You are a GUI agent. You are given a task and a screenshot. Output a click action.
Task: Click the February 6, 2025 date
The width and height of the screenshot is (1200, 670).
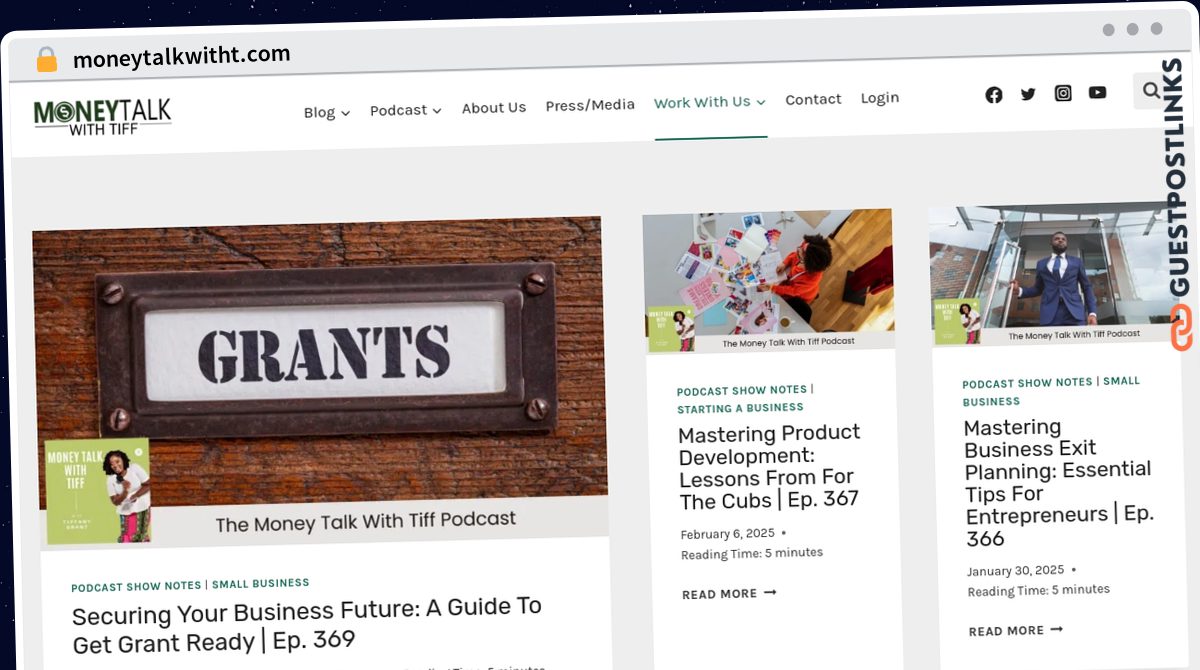point(727,533)
